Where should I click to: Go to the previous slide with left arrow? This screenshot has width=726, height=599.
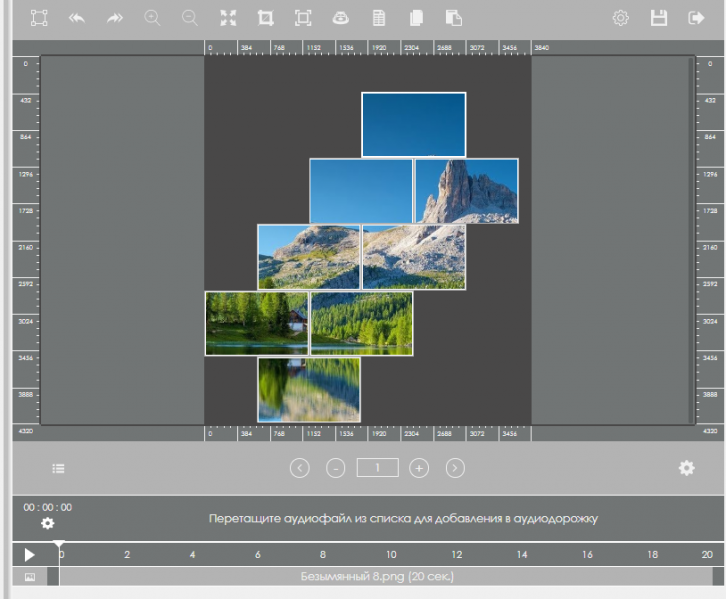299,468
